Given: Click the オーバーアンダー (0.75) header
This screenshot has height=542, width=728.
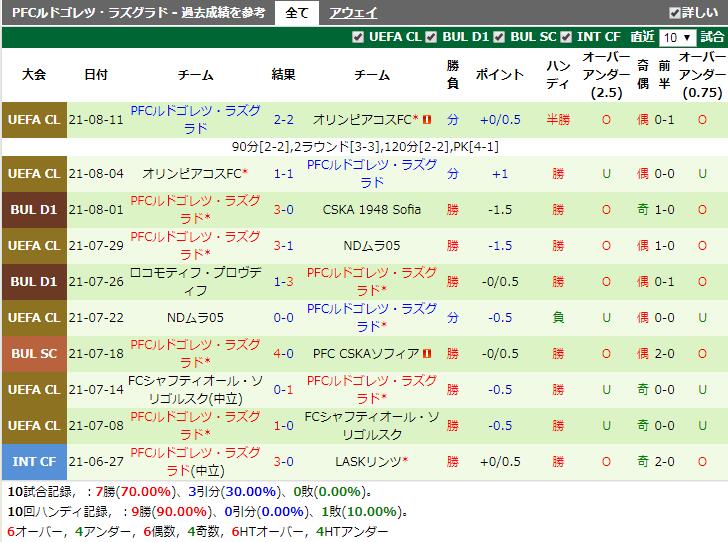Looking at the screenshot, I should click(x=702, y=74).
